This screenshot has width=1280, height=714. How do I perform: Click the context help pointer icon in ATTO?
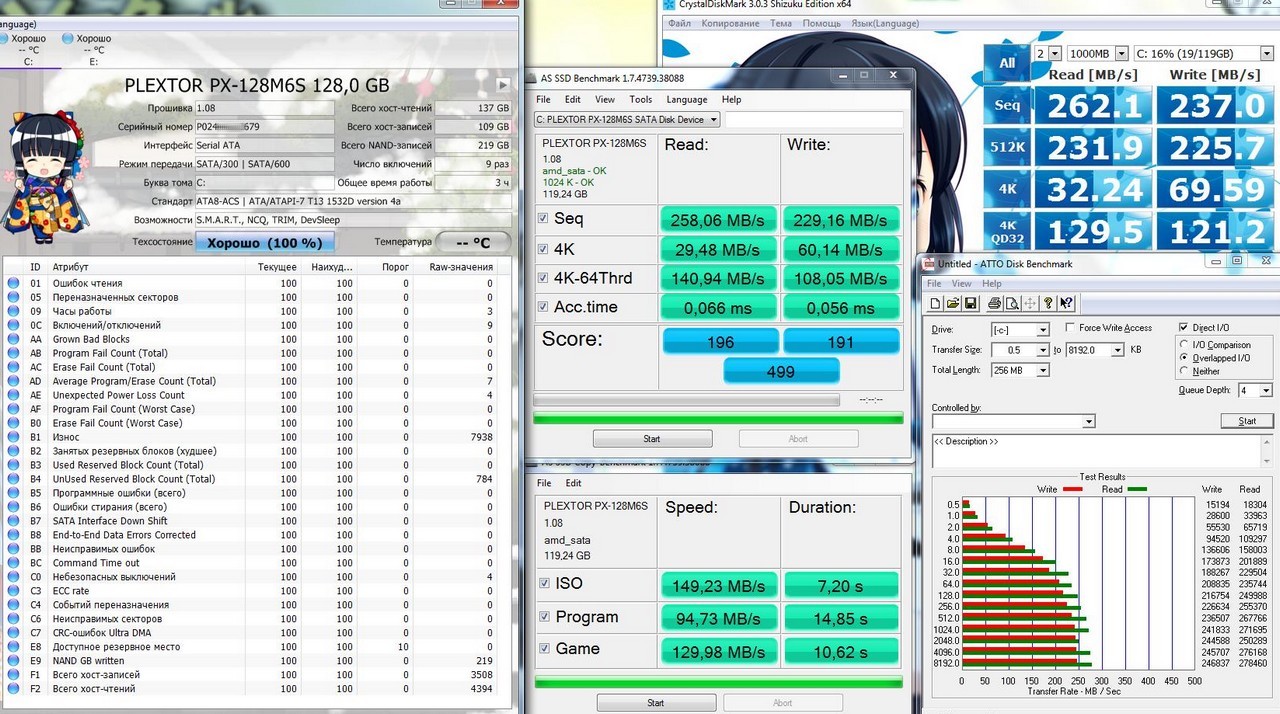(1067, 303)
